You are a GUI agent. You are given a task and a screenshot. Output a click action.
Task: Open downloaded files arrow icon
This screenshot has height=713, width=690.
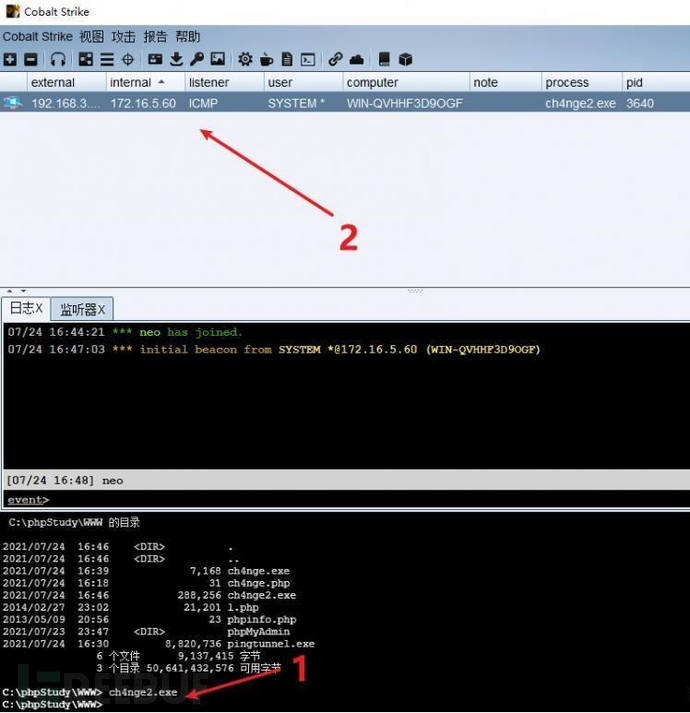pyautogui.click(x=176, y=59)
